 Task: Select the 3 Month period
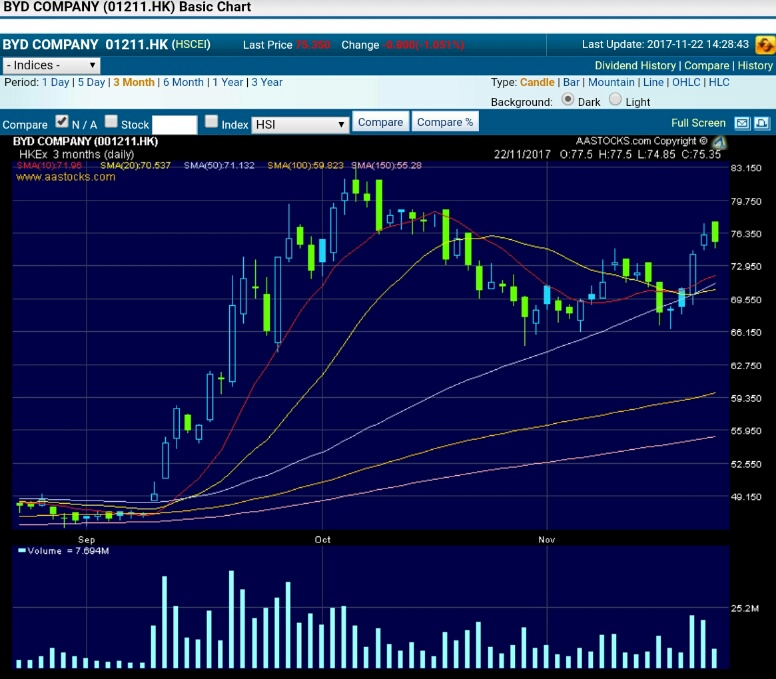[134, 82]
